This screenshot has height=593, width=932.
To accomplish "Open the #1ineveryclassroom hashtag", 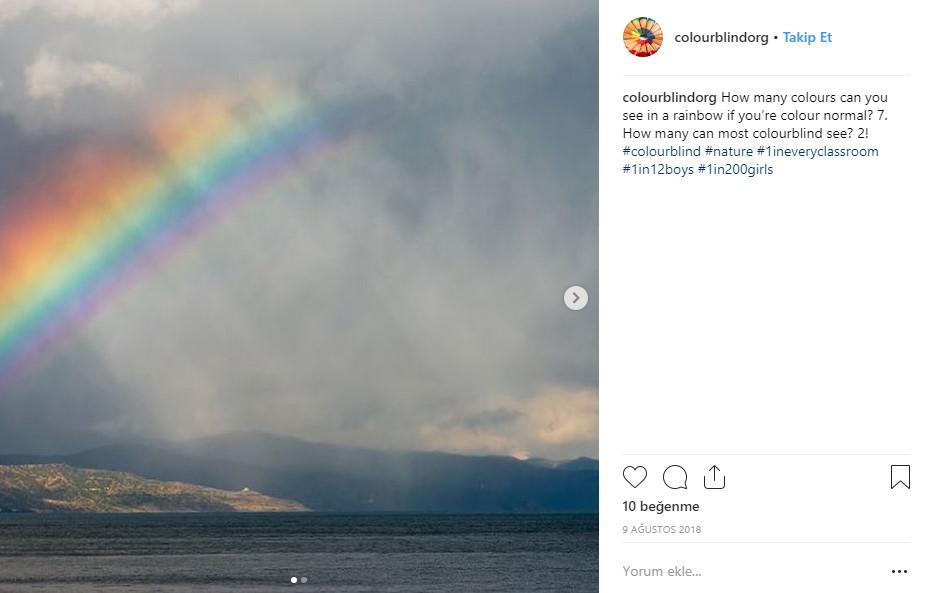I will 817,152.
